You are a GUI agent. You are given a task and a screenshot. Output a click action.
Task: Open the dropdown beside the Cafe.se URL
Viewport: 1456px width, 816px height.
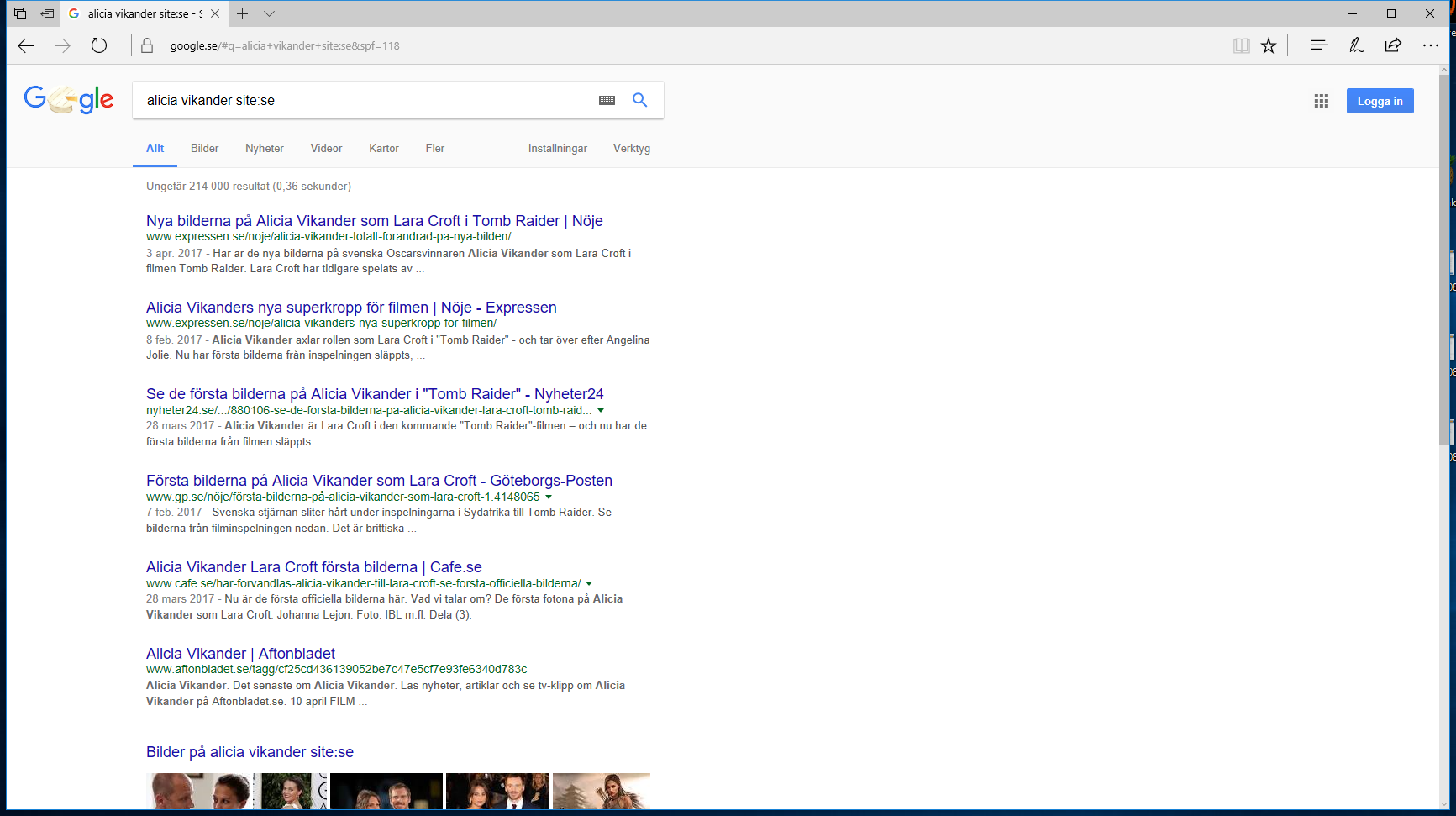click(x=590, y=583)
